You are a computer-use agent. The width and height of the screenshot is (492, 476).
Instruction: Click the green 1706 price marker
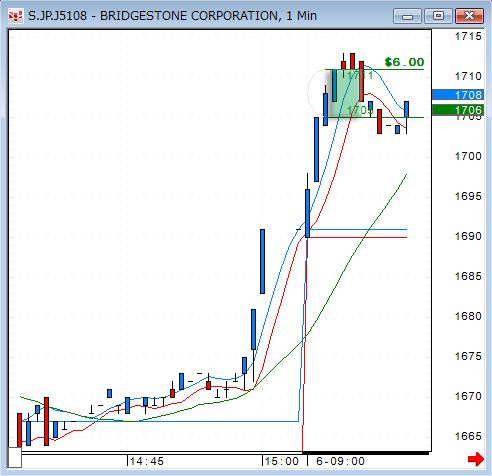click(x=458, y=110)
